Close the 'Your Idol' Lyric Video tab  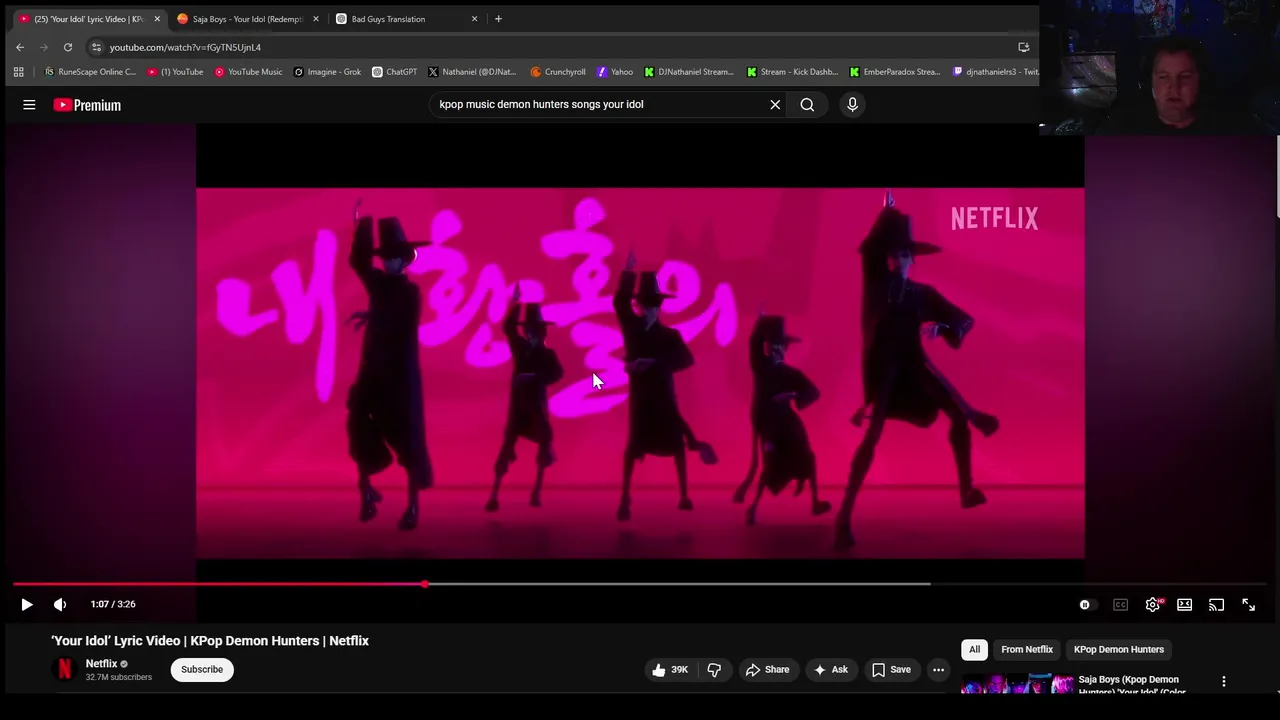click(x=157, y=19)
